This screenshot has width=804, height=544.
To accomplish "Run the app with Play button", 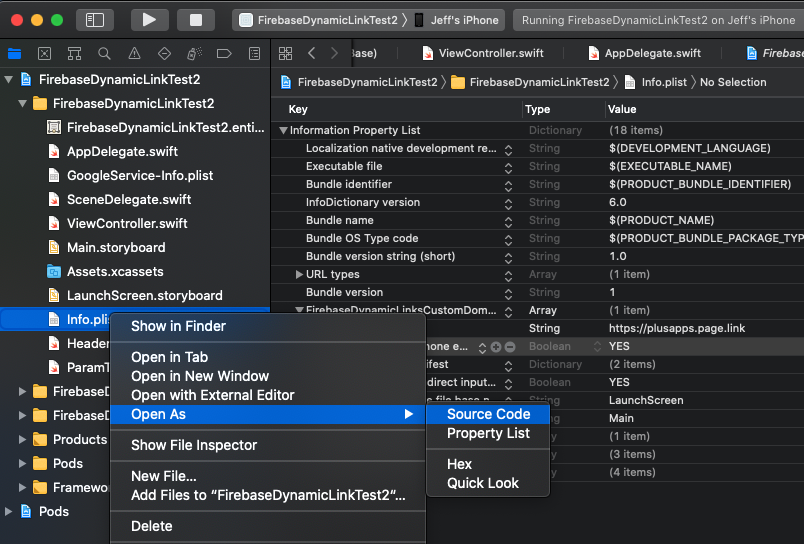I will [x=149, y=20].
